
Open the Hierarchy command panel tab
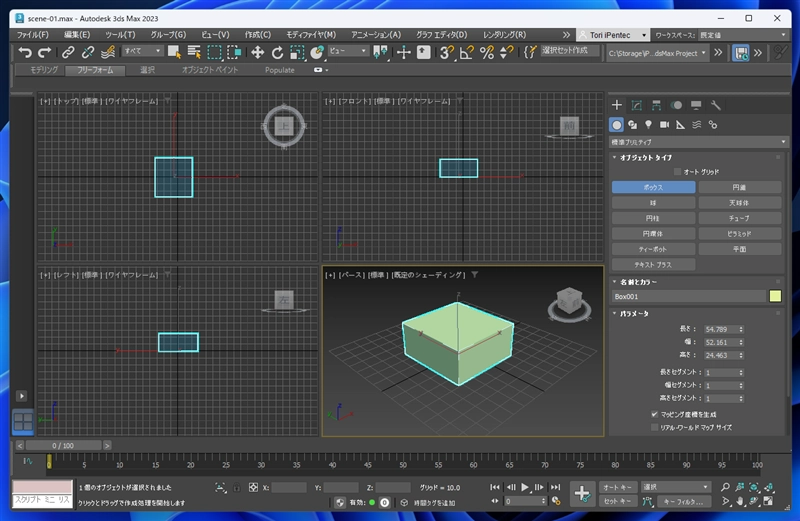(656, 106)
